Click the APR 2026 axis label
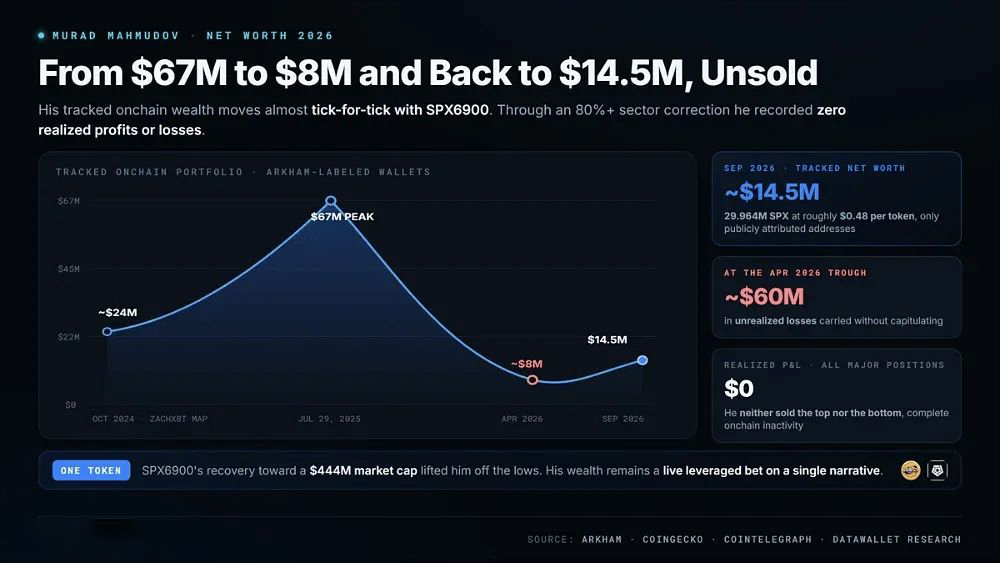Screen dimensions: 1000x563 (x=522, y=419)
